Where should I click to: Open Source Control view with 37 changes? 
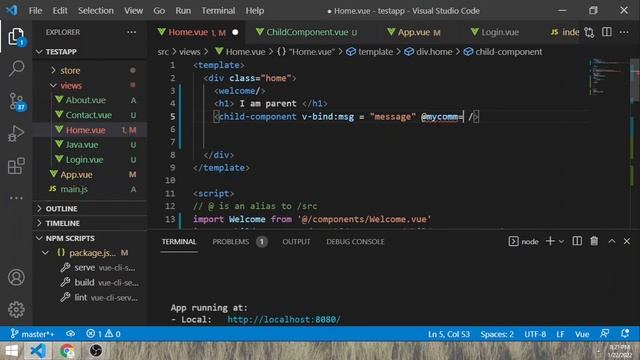pyautogui.click(x=16, y=101)
